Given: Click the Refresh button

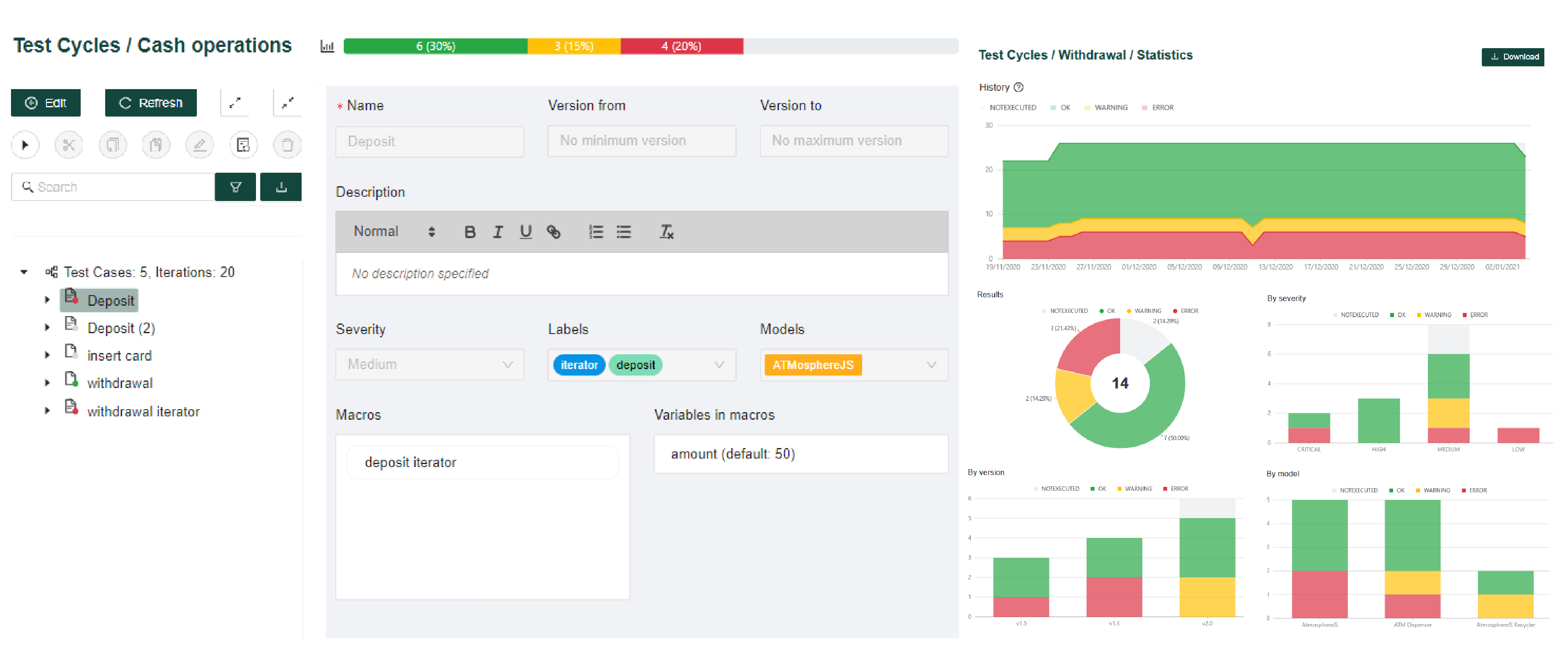Looking at the screenshot, I should click(151, 103).
